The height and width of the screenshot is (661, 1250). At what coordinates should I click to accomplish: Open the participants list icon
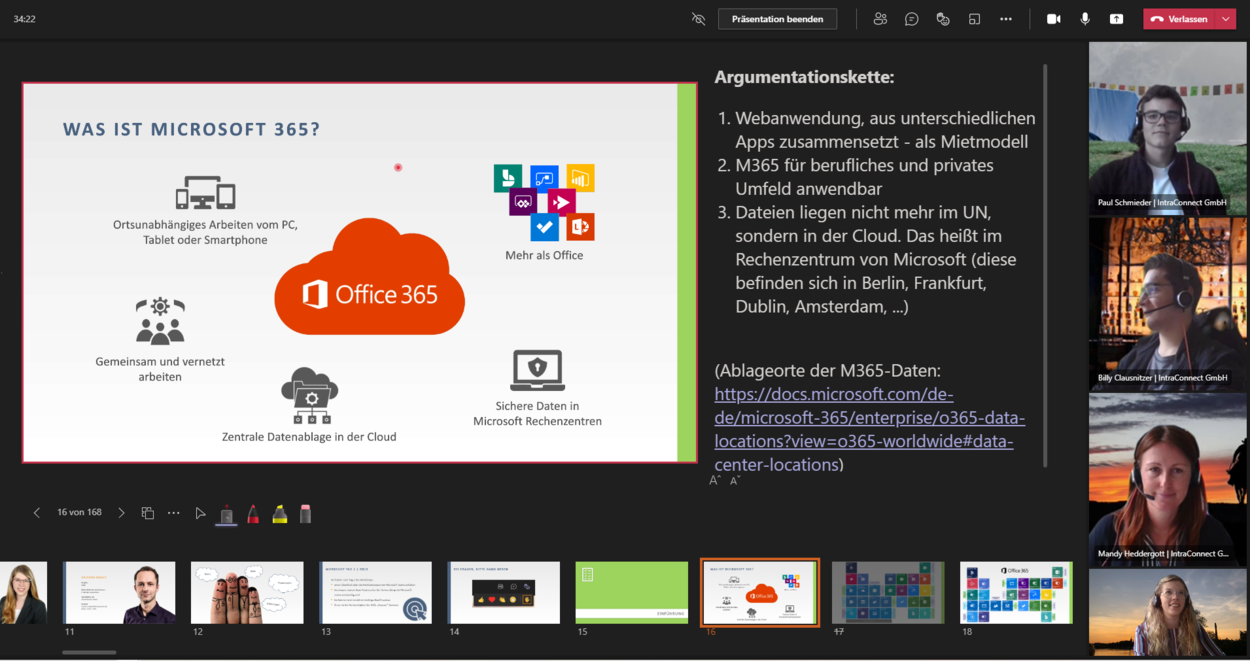coord(880,18)
